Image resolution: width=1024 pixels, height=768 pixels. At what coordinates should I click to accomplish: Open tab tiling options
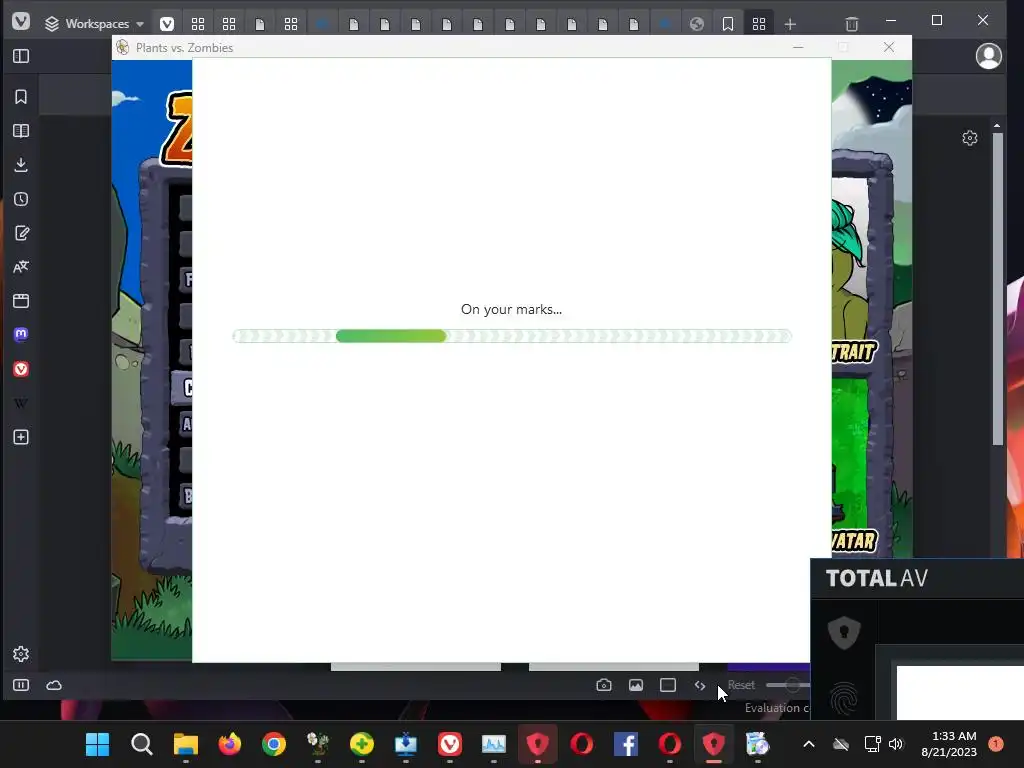click(668, 685)
